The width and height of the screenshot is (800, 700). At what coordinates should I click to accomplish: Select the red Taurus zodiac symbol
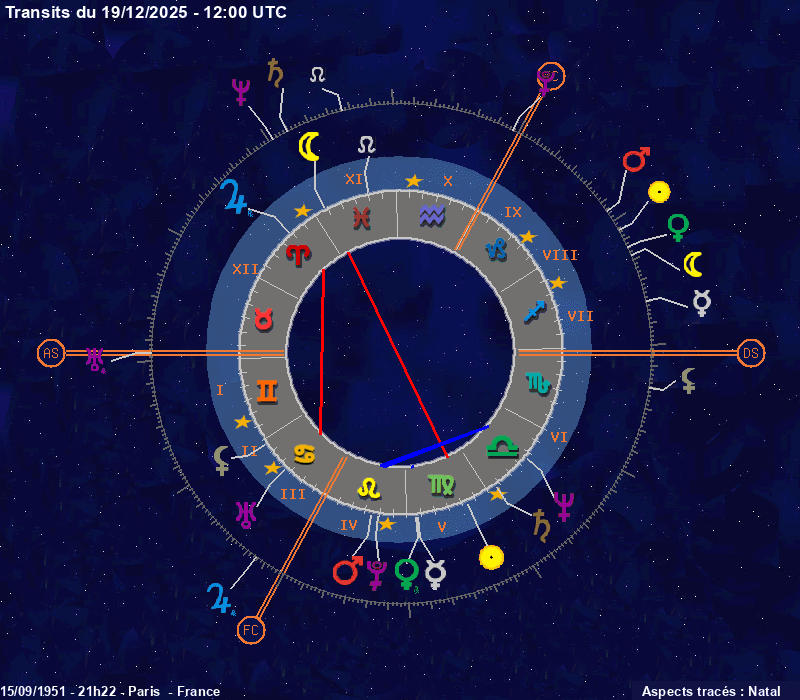point(264,320)
